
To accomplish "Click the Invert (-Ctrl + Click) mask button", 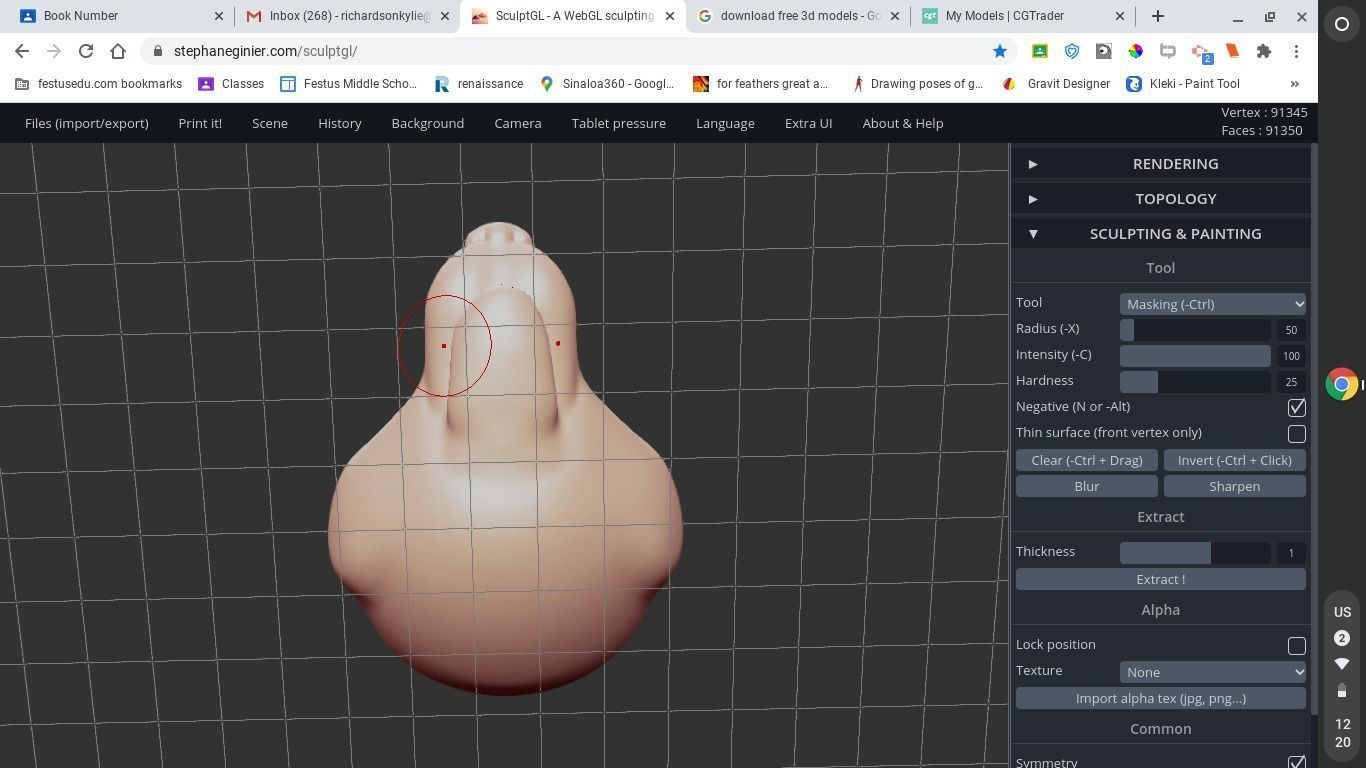I will pyautogui.click(x=1235, y=460).
